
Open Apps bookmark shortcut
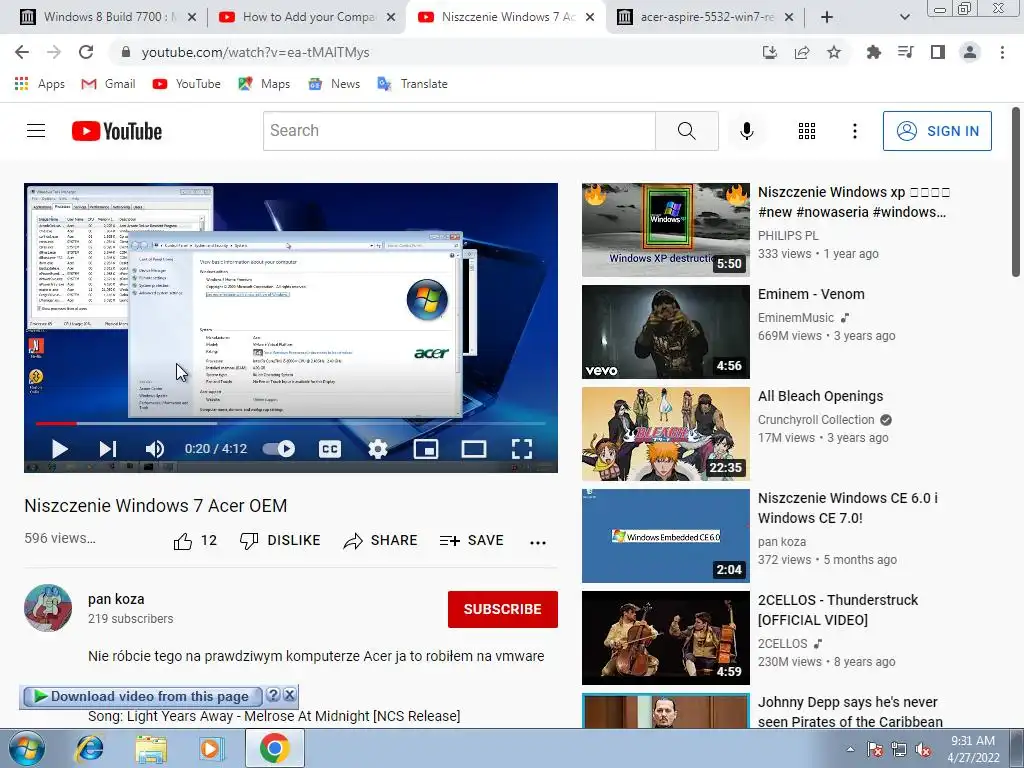[x=39, y=84]
